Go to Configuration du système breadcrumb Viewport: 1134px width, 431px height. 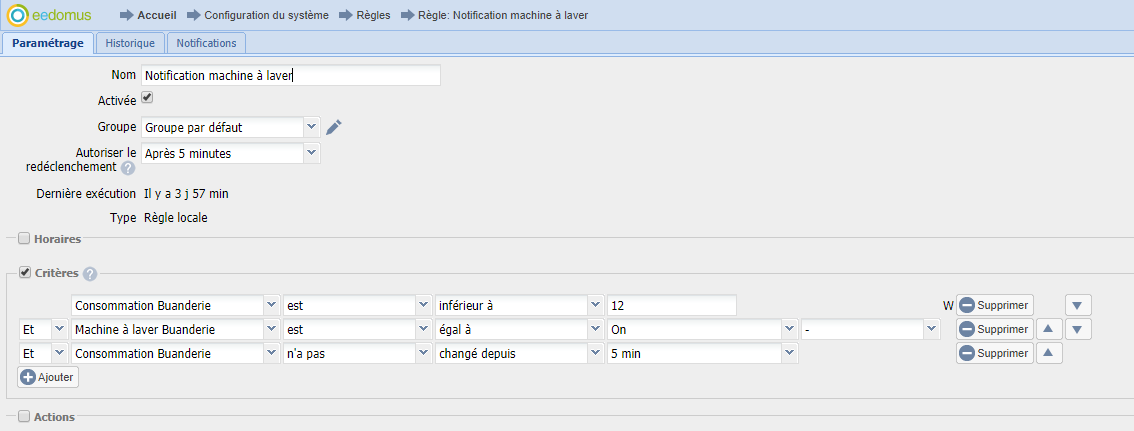266,15
